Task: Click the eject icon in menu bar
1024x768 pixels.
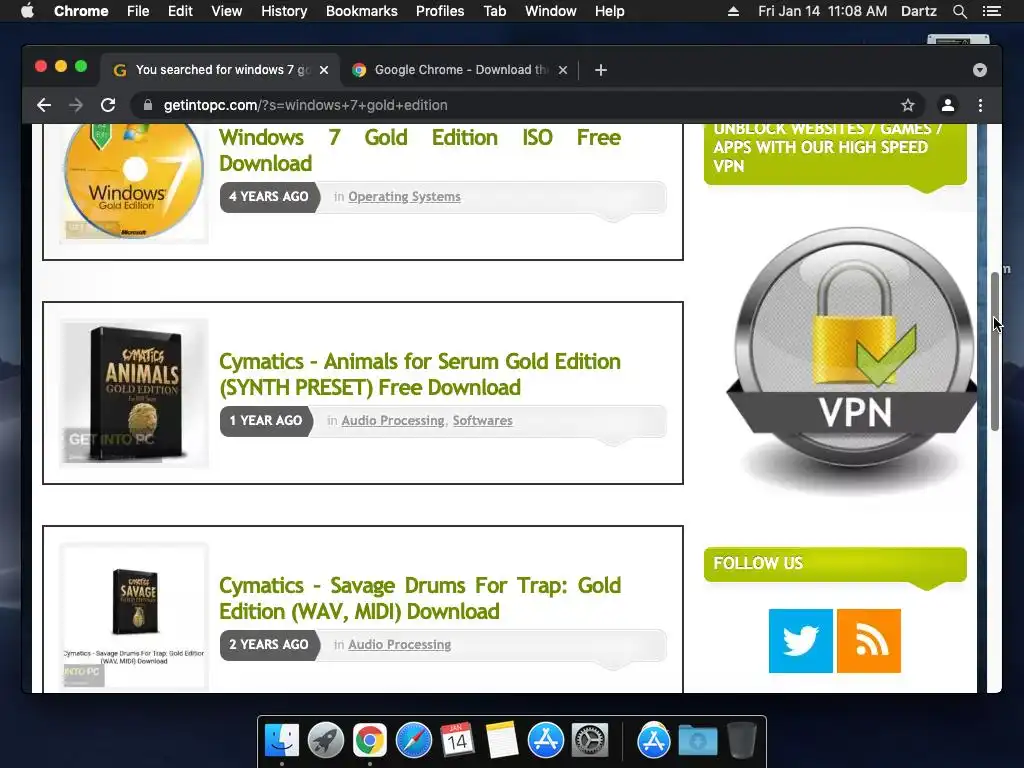Action: pyautogui.click(x=733, y=11)
